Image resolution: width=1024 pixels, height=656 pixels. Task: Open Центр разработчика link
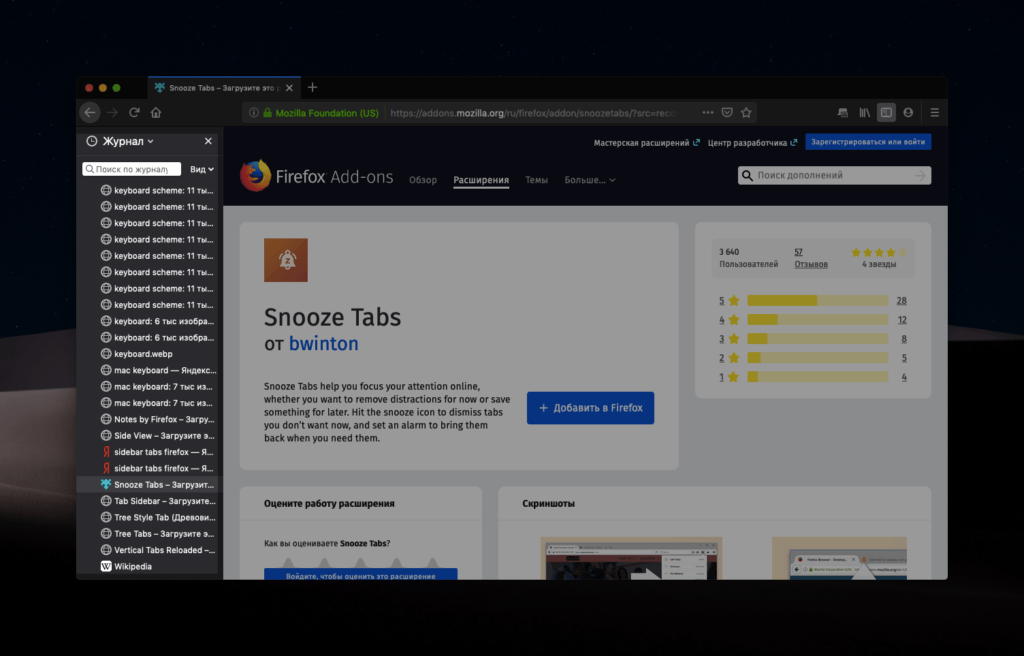click(752, 142)
